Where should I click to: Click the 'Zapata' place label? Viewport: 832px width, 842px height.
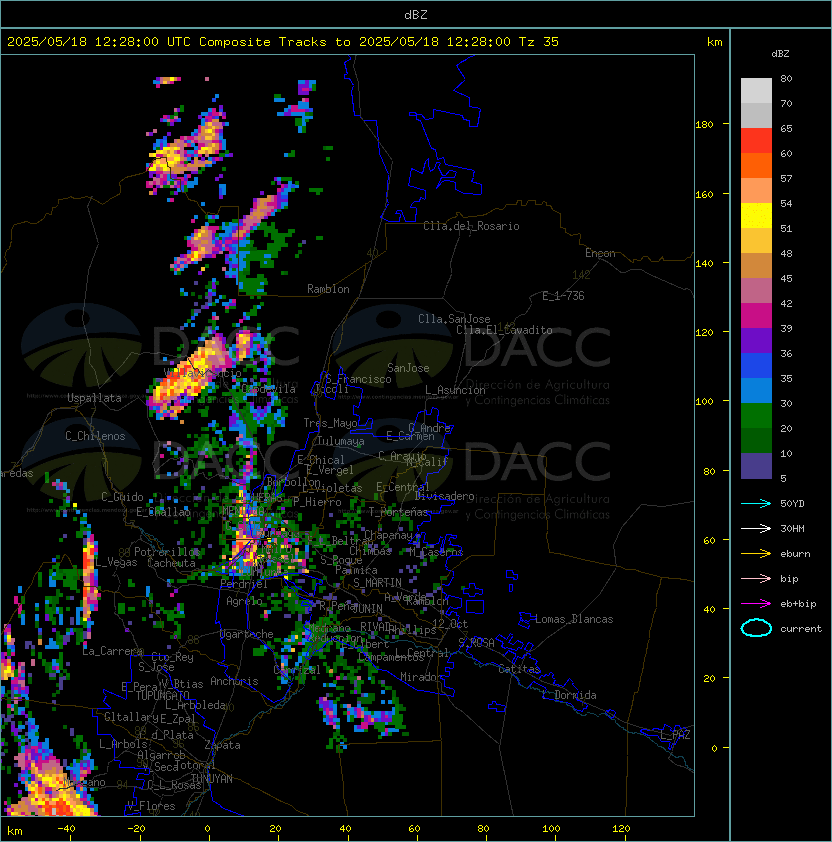222,745
